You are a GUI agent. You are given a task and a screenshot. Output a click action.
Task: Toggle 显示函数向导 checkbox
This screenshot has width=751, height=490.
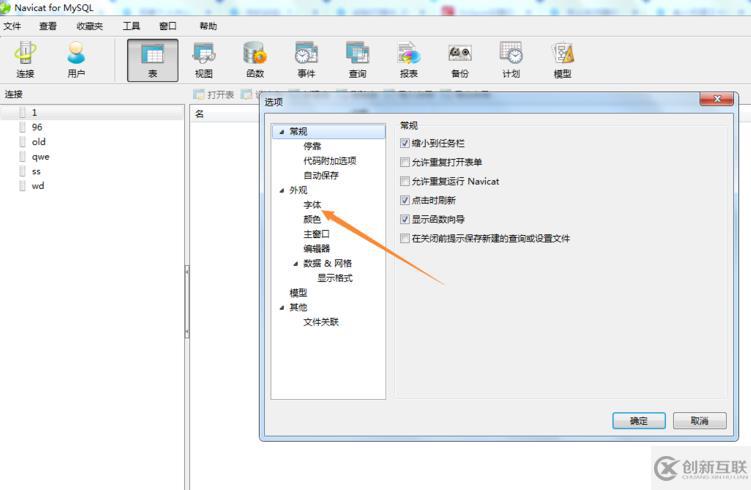click(405, 219)
